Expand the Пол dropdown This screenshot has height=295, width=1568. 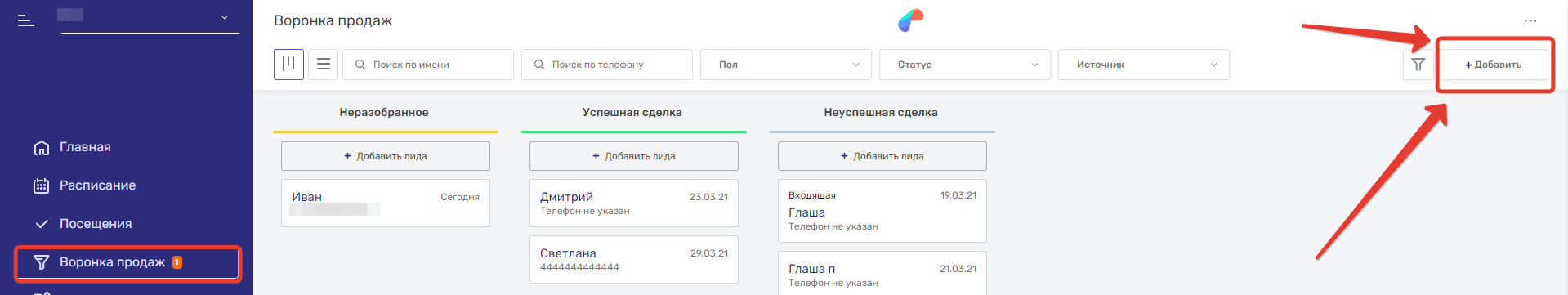(x=786, y=65)
